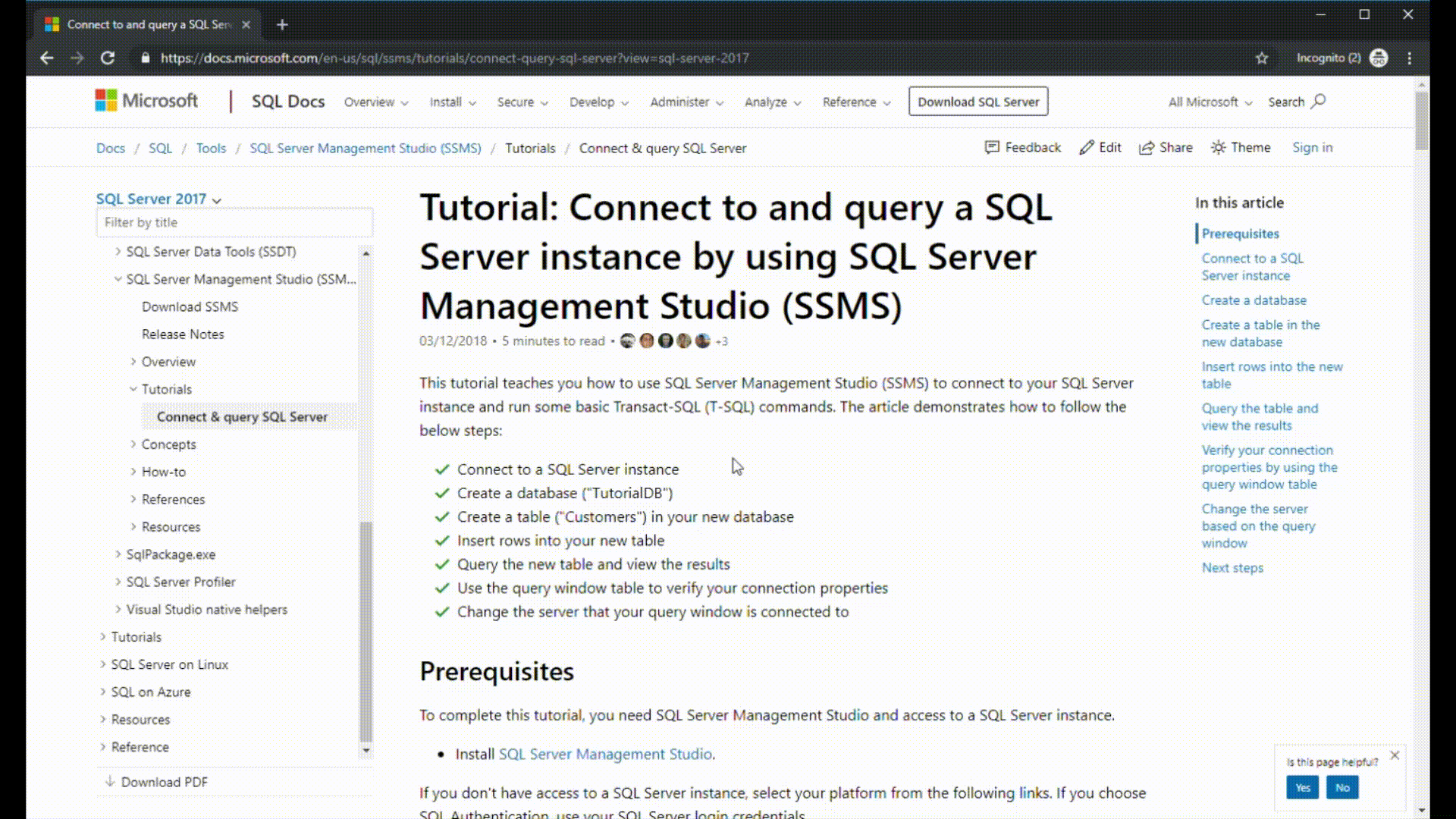The image size is (1456, 819).
Task: Click the Incognito profile icon
Action: click(x=1378, y=58)
